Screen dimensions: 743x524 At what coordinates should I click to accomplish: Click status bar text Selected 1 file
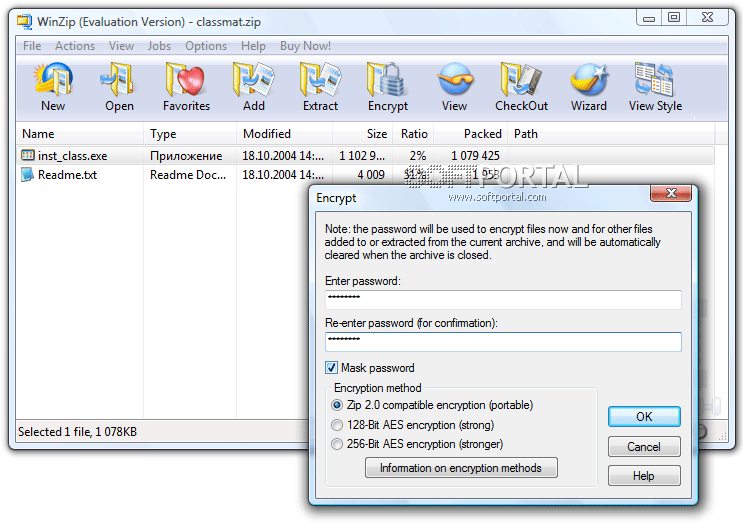pyautogui.click(x=77, y=432)
